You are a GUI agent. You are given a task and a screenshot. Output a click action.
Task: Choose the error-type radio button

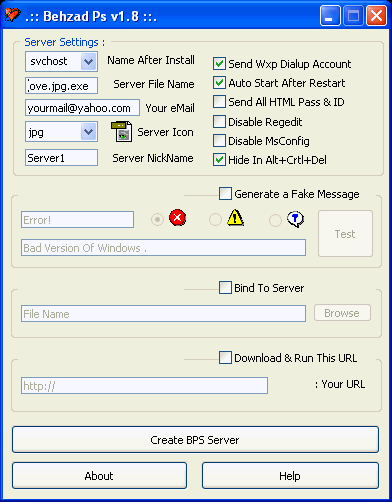[x=157, y=220]
